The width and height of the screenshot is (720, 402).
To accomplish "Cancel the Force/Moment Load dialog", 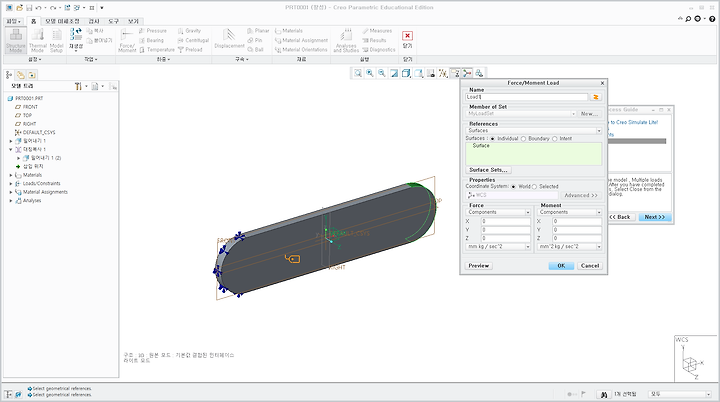I will [590, 266].
